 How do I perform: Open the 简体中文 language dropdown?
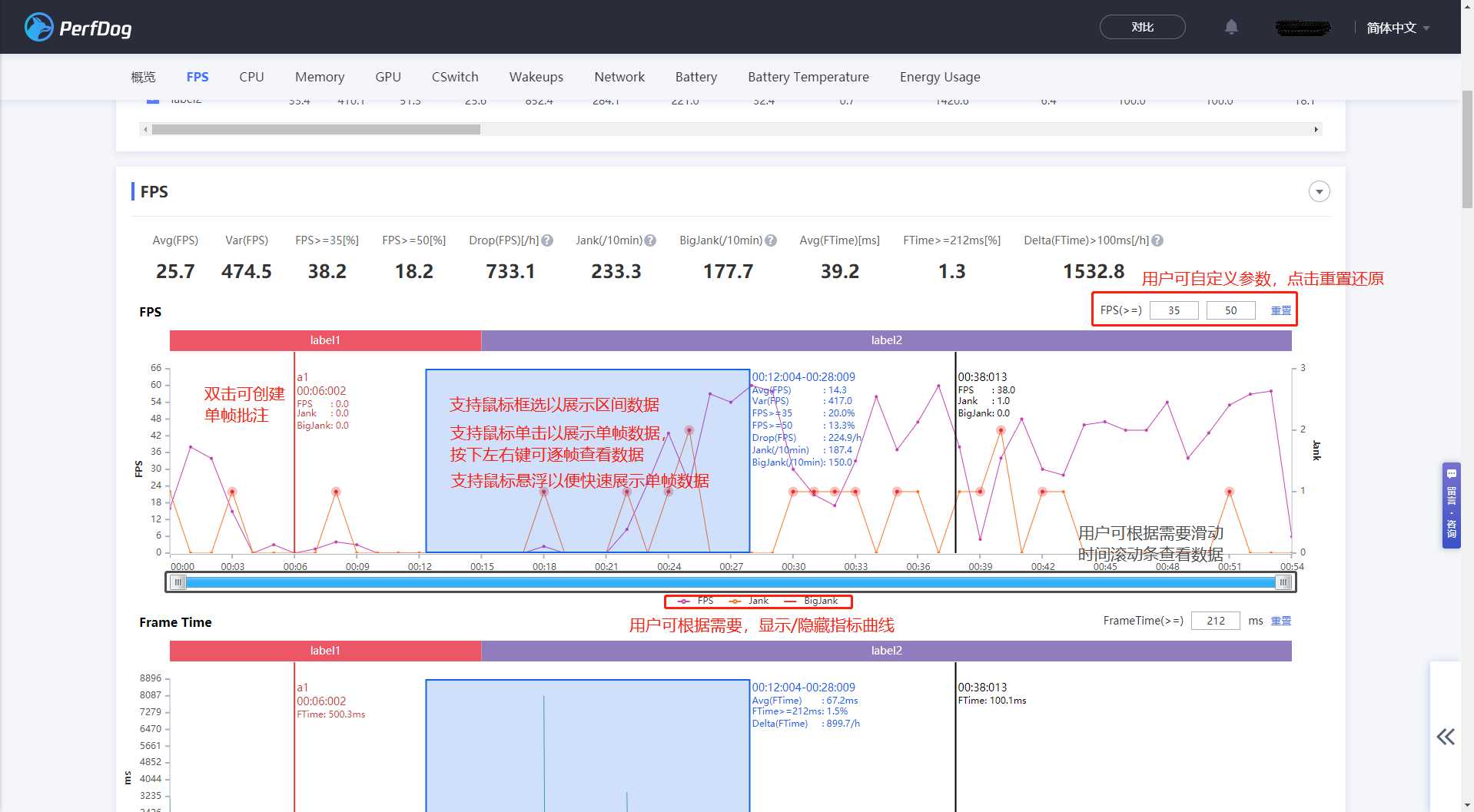1397,28
